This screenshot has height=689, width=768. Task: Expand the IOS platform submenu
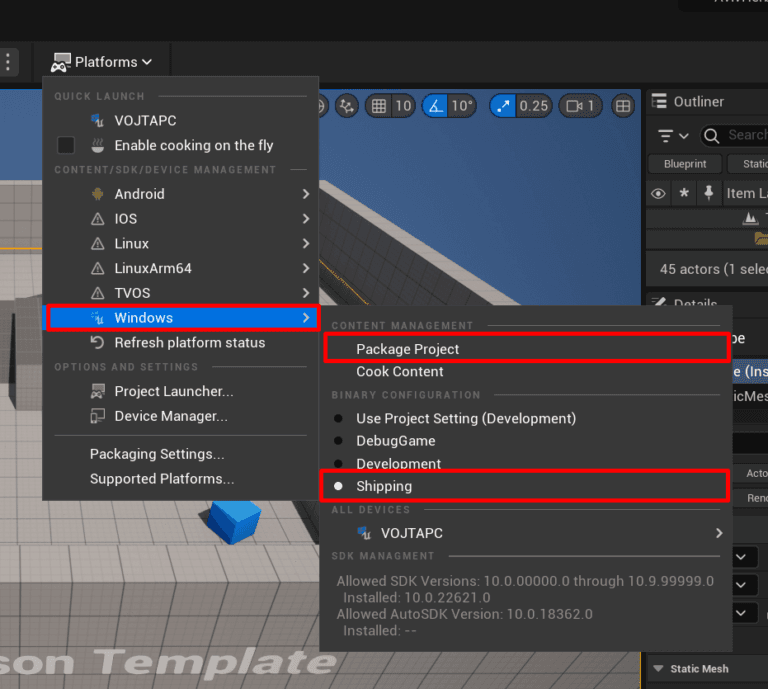pyautogui.click(x=181, y=219)
